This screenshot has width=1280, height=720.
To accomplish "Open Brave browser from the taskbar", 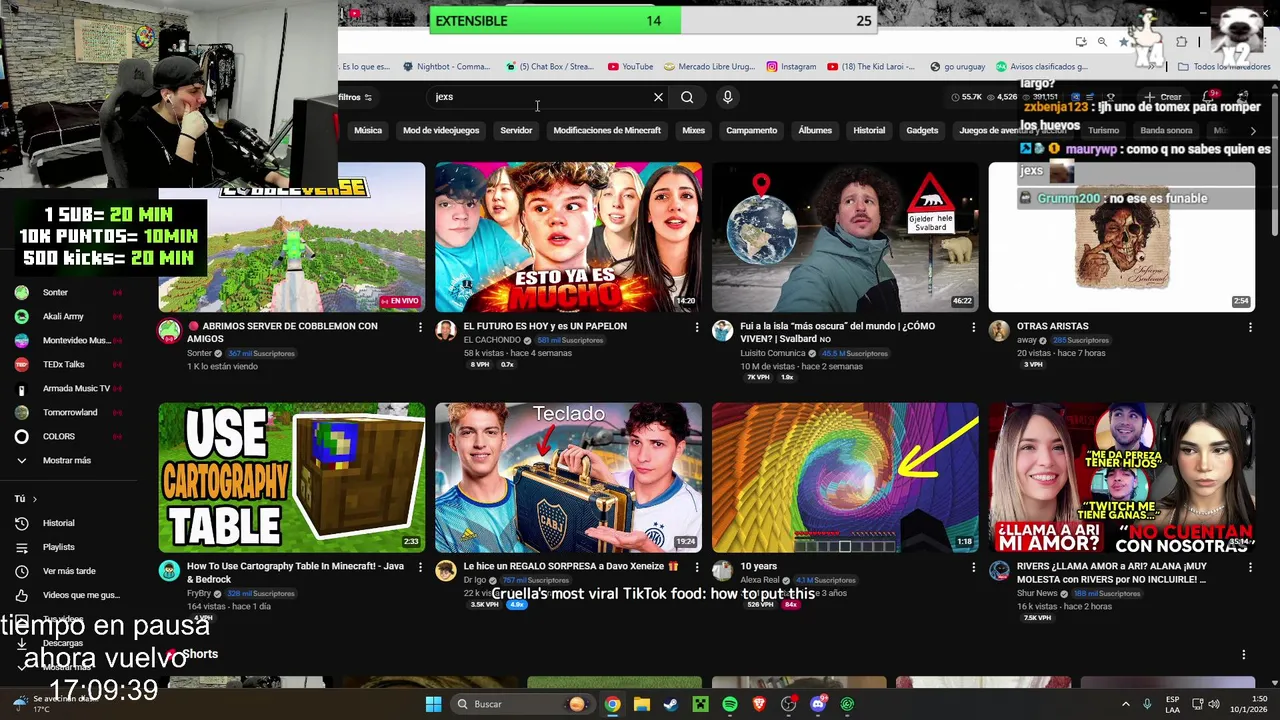I will (759, 704).
